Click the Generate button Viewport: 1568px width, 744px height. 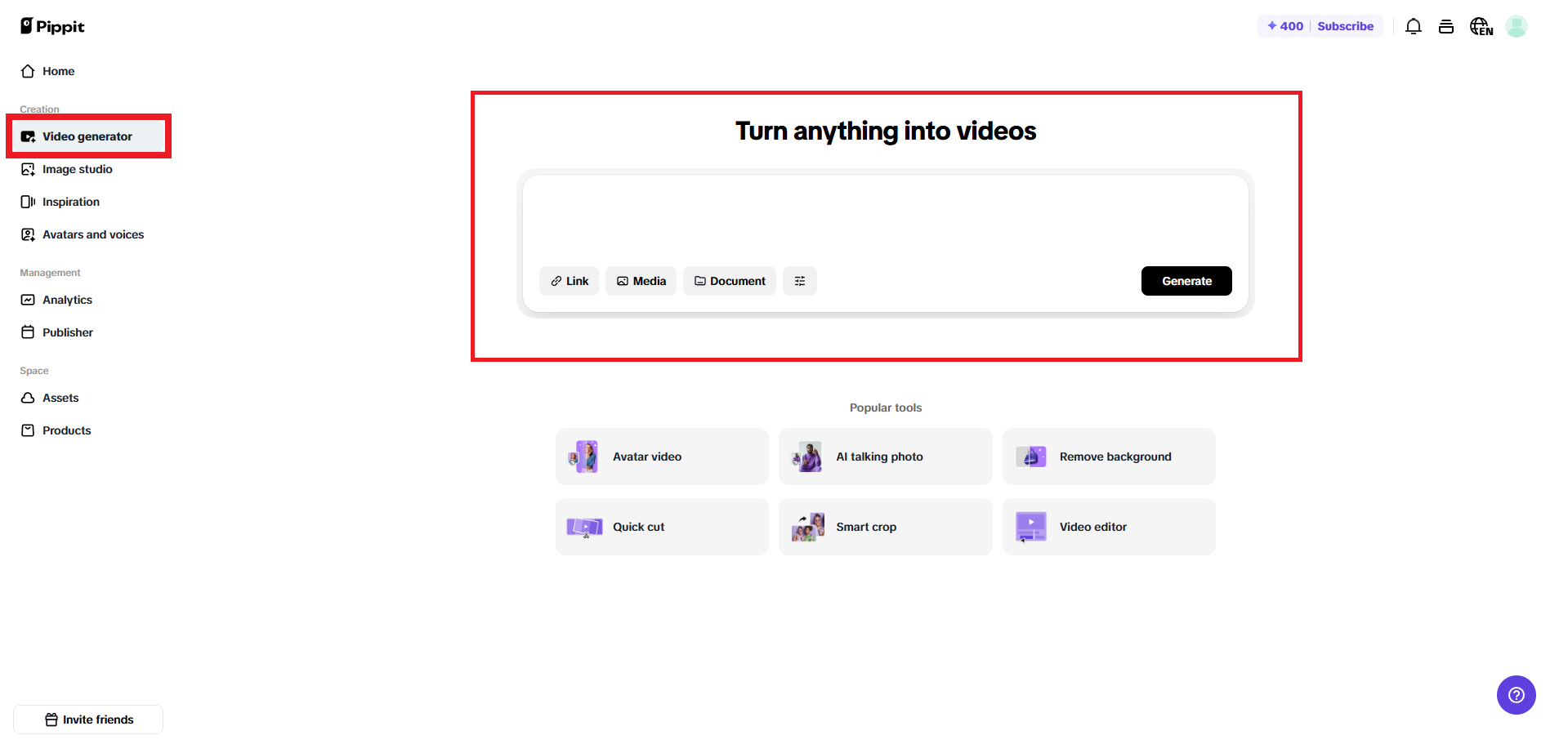[x=1186, y=281]
